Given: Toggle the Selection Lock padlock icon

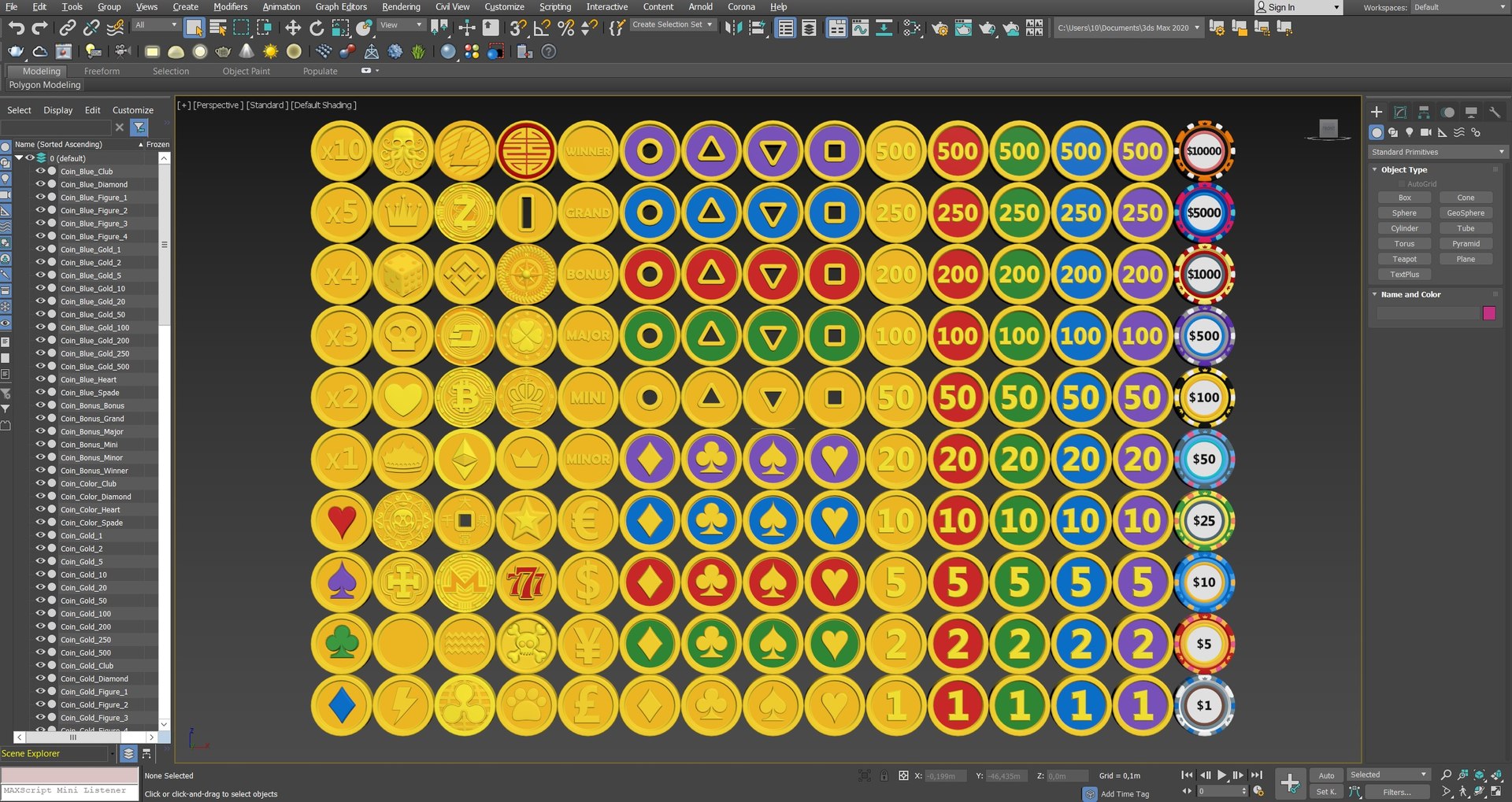Looking at the screenshot, I should (x=884, y=776).
